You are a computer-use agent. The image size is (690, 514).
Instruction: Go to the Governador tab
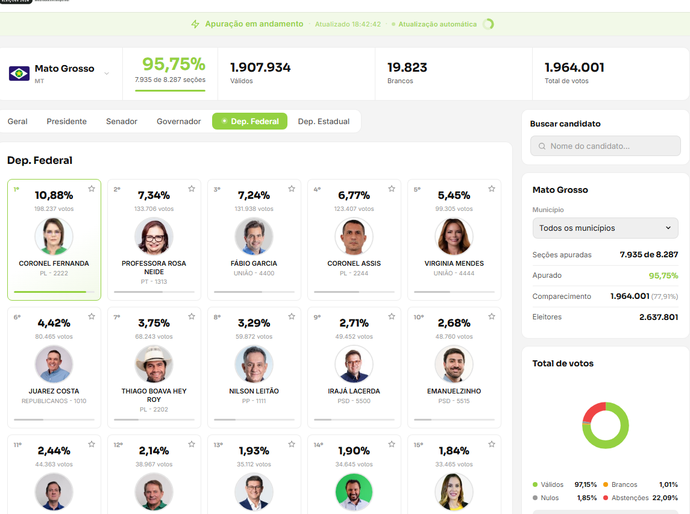coord(179,121)
